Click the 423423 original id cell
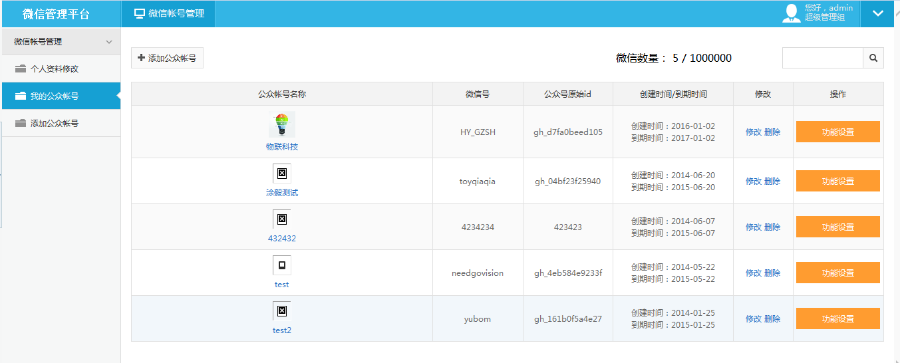The image size is (900, 363). (x=568, y=227)
